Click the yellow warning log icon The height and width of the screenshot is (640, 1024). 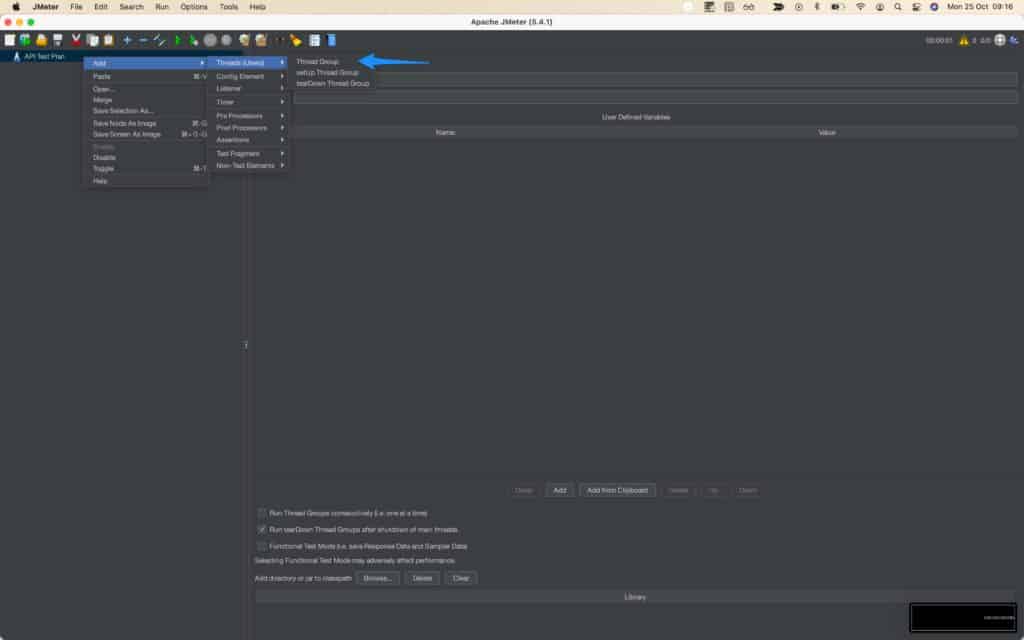click(964, 40)
